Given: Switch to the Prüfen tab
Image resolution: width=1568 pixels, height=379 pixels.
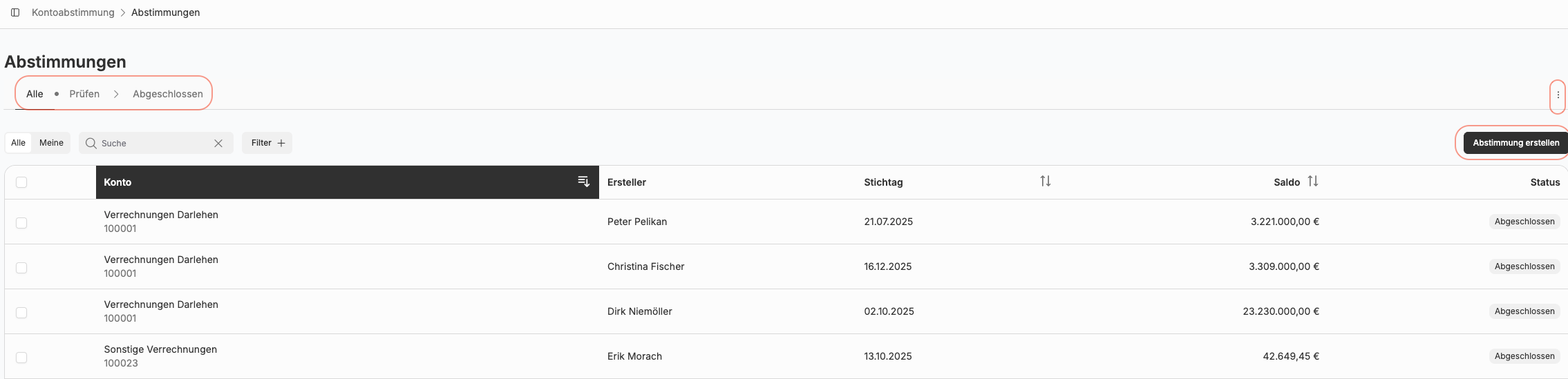Looking at the screenshot, I should coord(84,94).
